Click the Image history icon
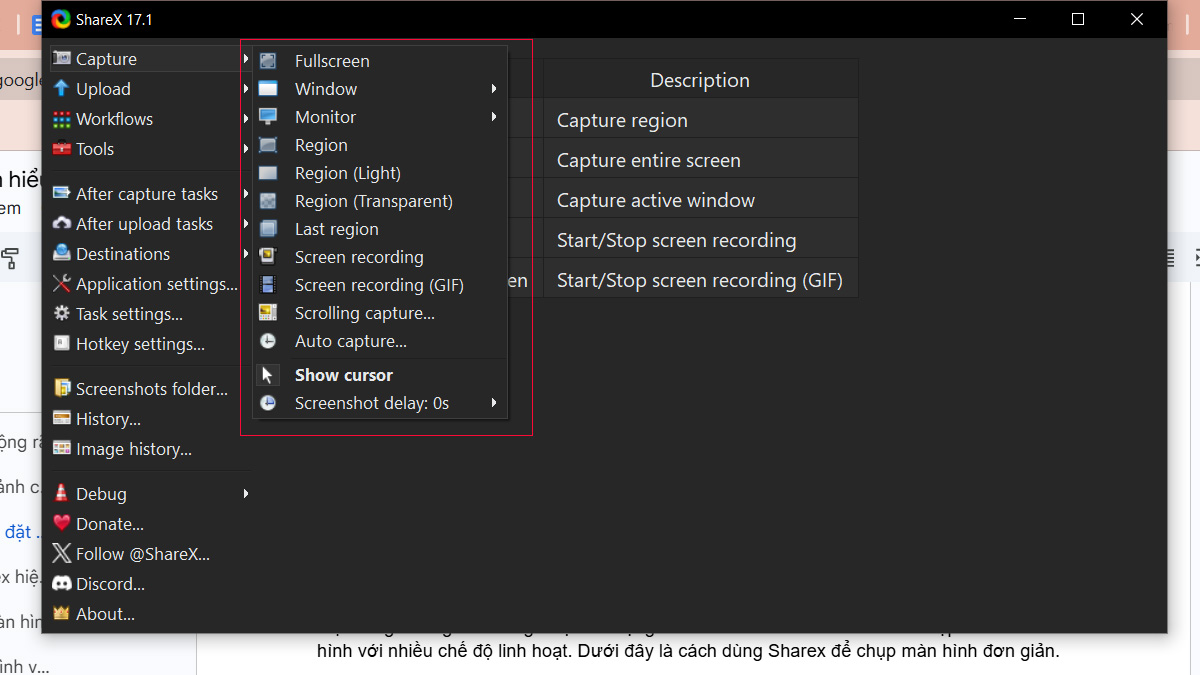 [62, 449]
